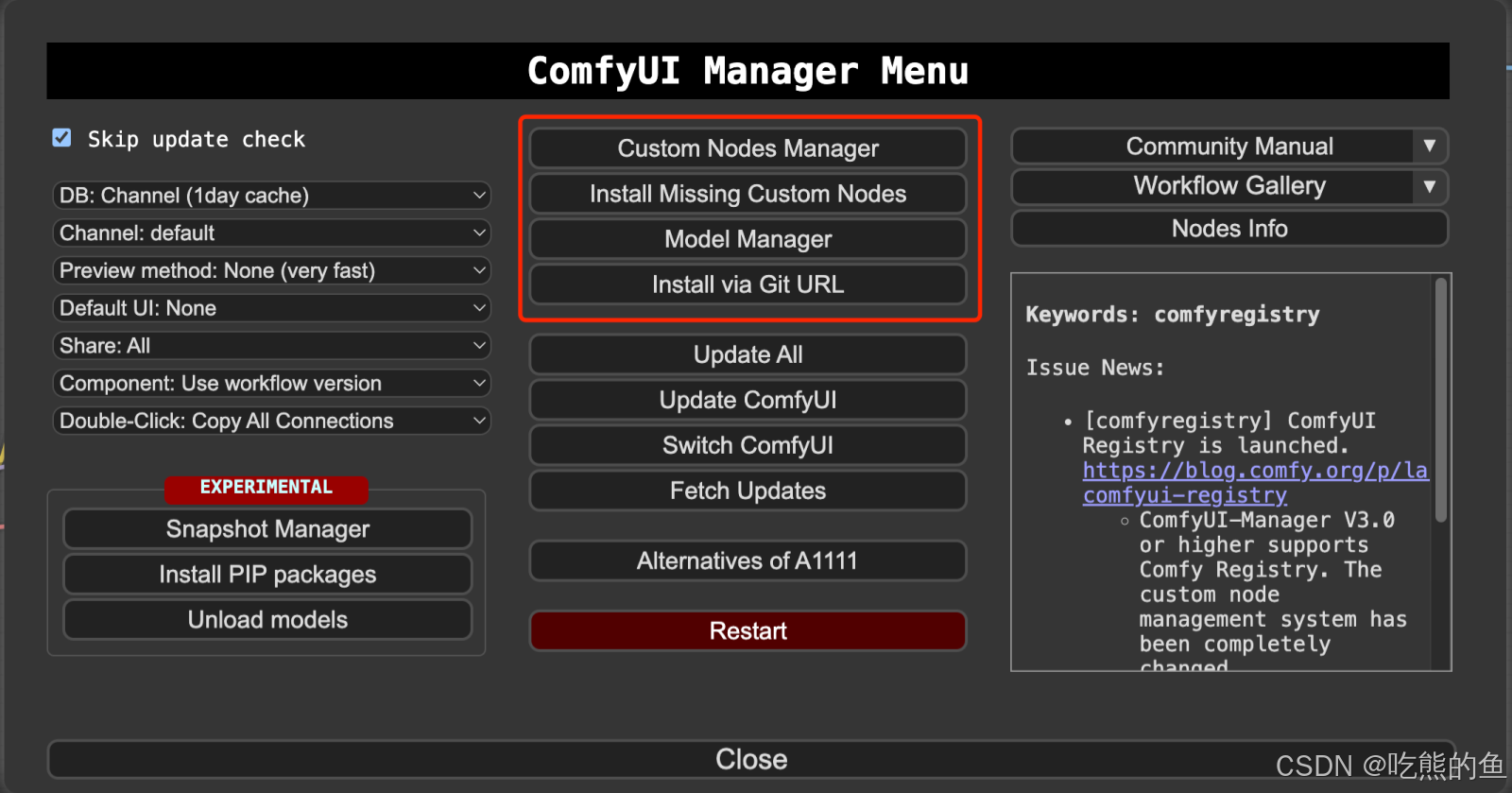Click Unload models

[x=267, y=620]
